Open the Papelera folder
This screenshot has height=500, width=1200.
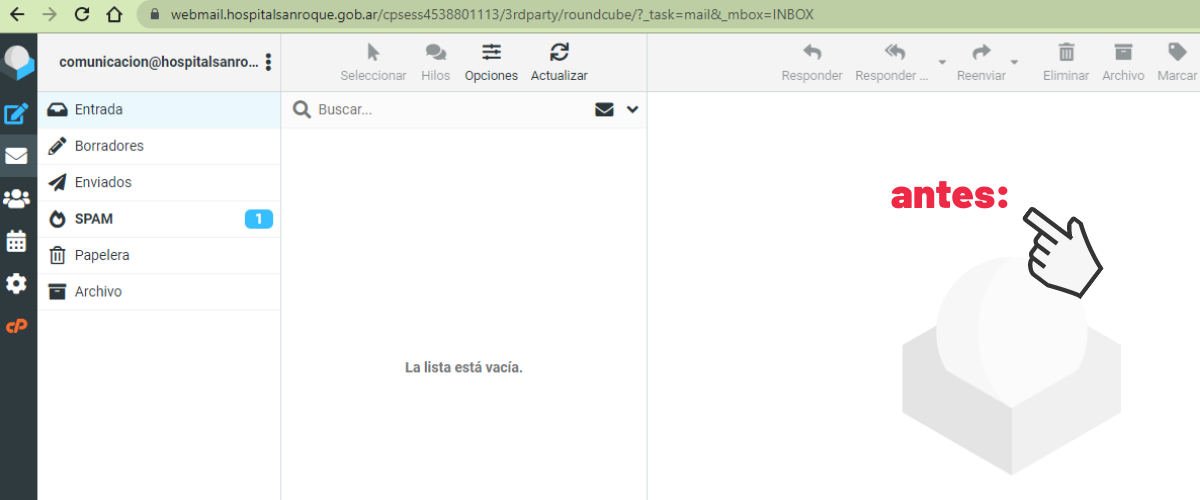pos(159,255)
